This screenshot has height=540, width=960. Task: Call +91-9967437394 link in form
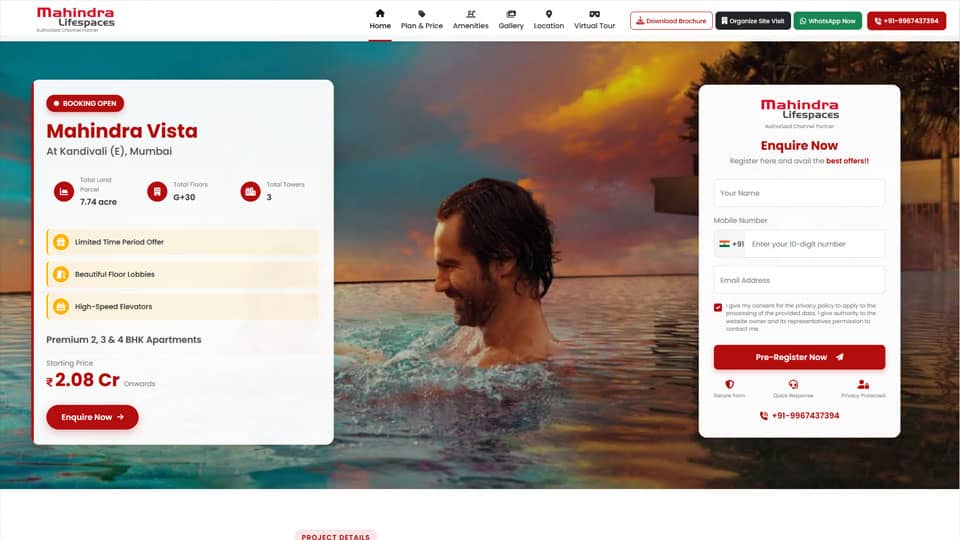(799, 416)
